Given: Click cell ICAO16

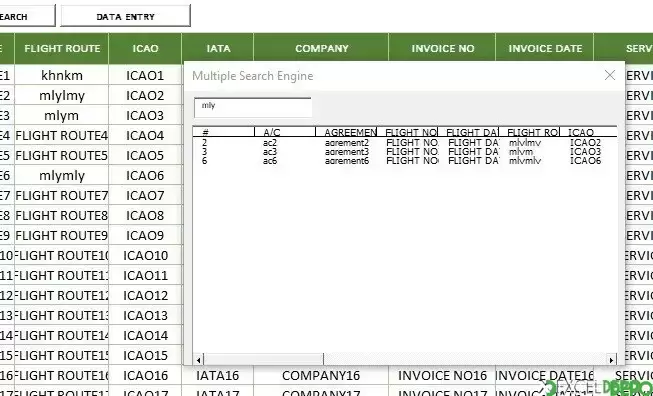Looking at the screenshot, I should tap(145, 375).
